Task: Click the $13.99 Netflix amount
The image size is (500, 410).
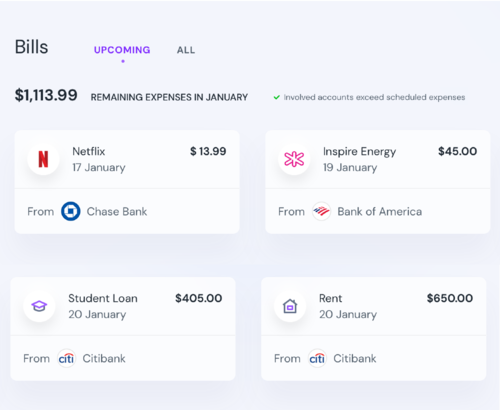Action: 208,151
